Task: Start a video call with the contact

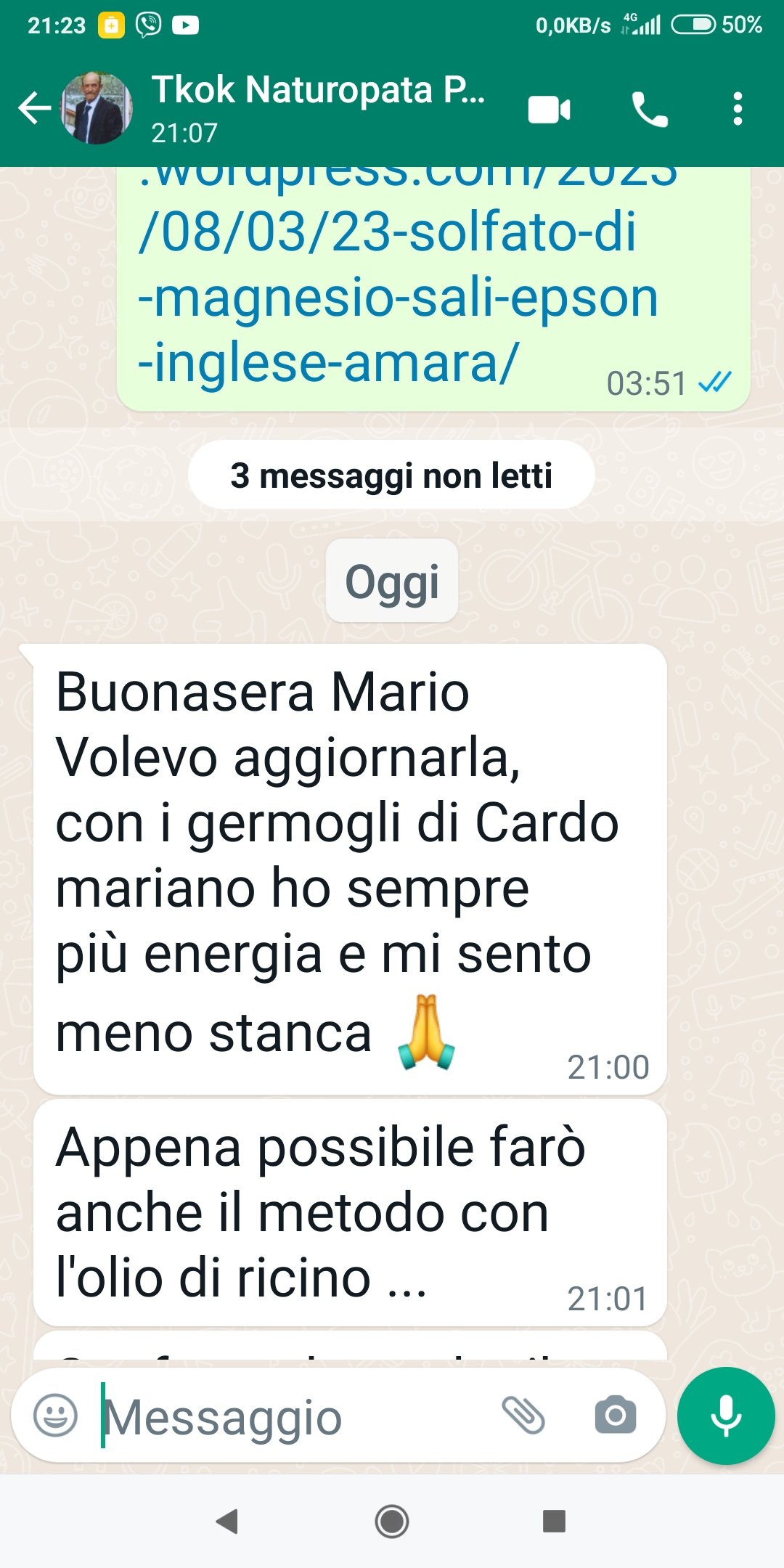Action: click(x=549, y=110)
